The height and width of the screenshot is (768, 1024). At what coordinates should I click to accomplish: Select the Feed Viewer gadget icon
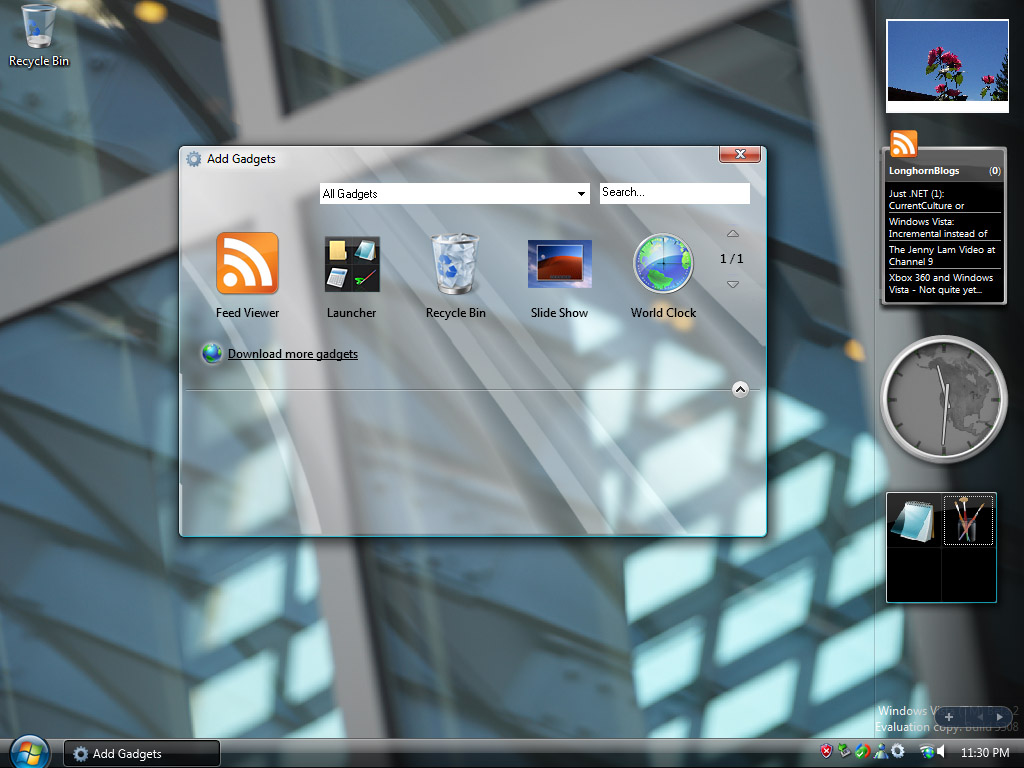tap(248, 263)
